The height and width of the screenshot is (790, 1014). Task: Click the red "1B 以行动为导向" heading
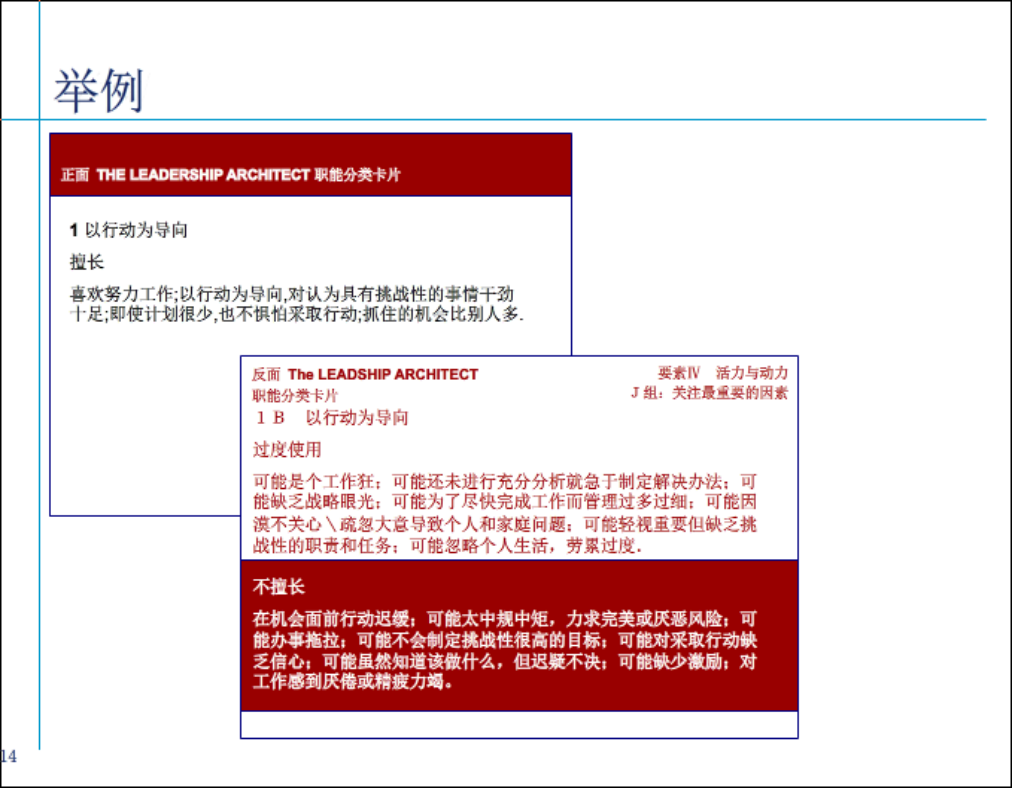tap(332, 418)
